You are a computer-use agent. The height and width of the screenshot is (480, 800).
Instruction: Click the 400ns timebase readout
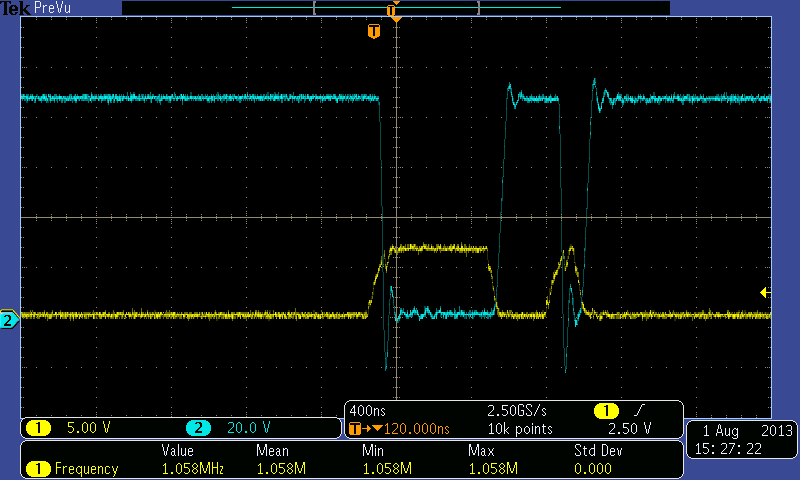click(367, 411)
